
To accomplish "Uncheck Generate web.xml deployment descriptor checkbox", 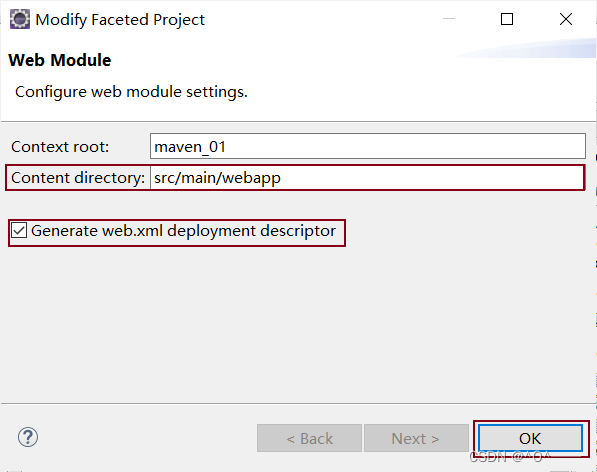I will (19, 231).
